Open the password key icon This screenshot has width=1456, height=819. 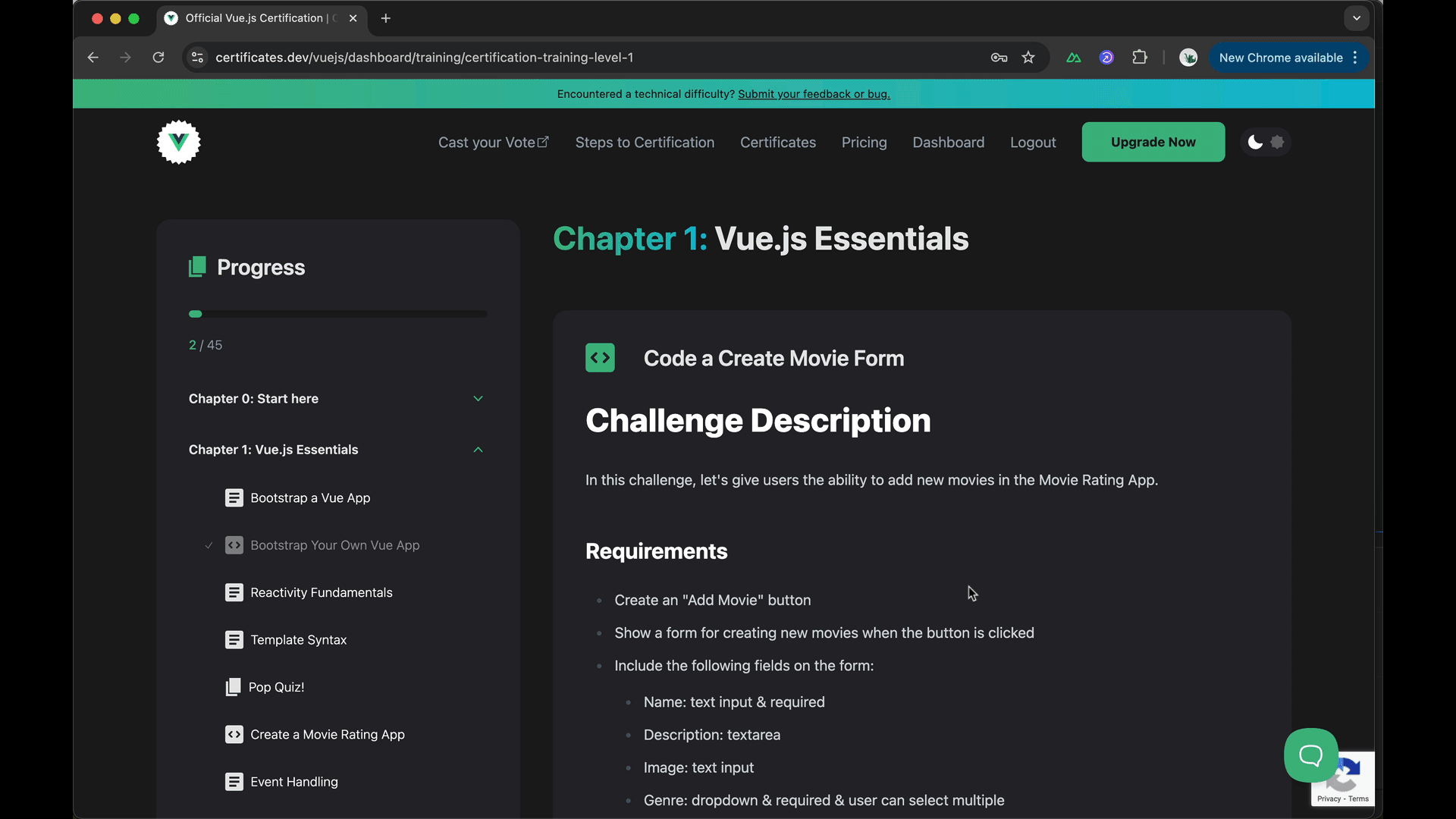click(x=999, y=58)
